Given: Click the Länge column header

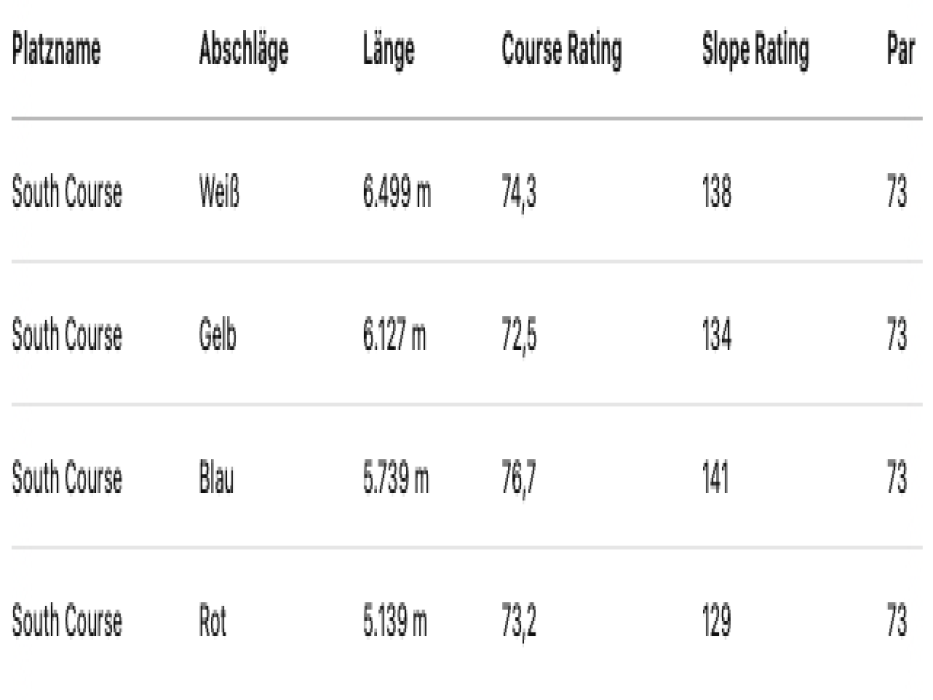Looking at the screenshot, I should point(389,51).
